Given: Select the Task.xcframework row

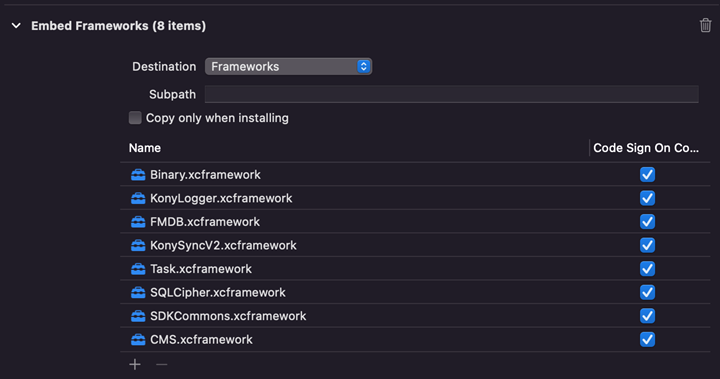Looking at the screenshot, I should tap(415, 269).
